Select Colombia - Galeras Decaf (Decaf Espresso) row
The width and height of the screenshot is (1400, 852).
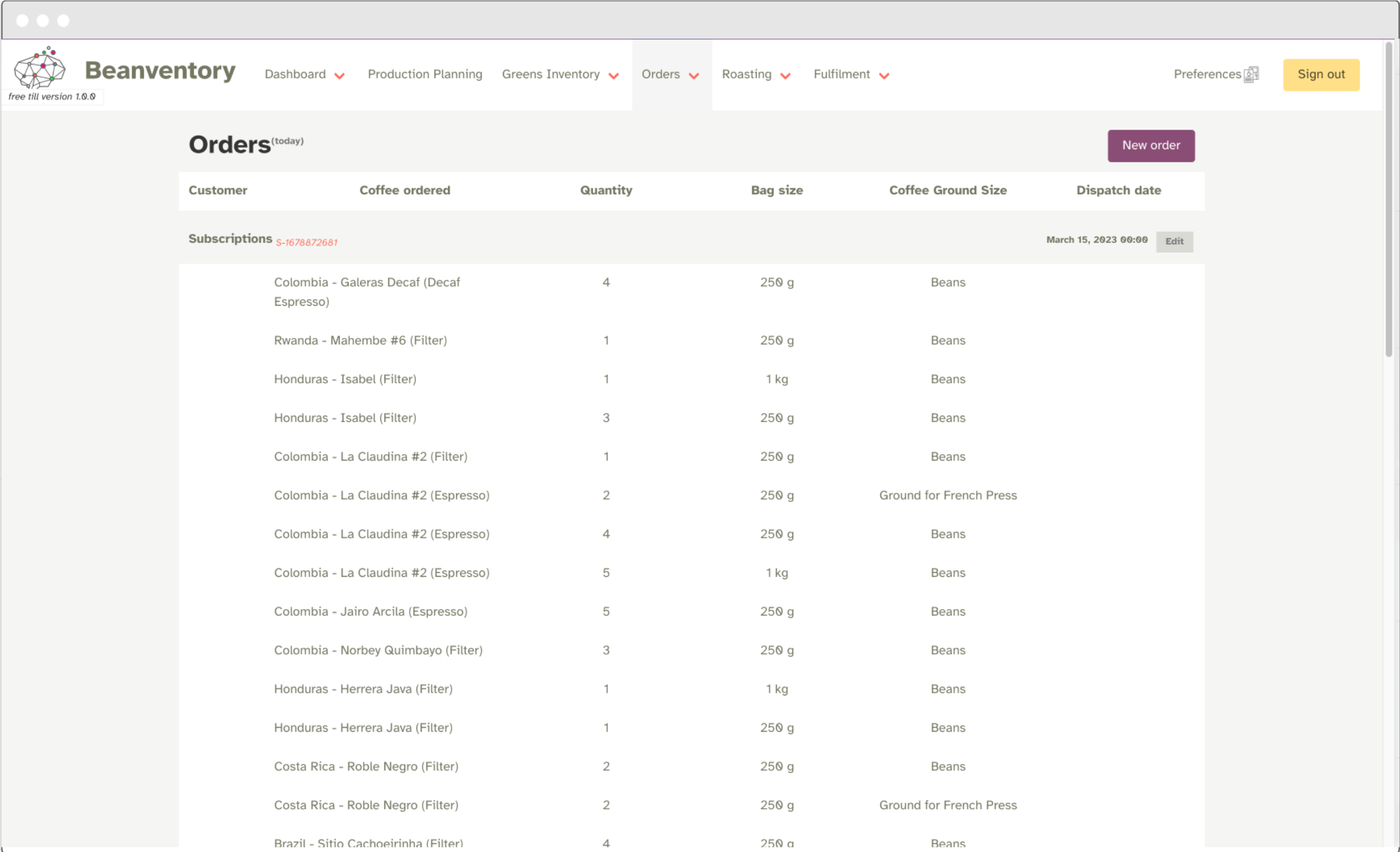[691, 292]
